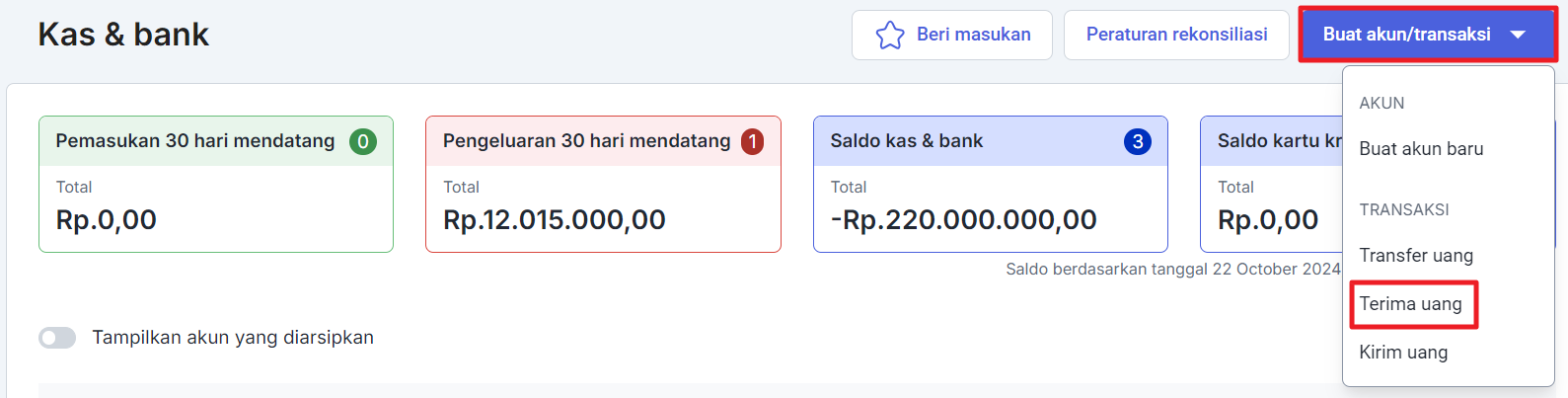
Task: Open Peraturan rekonsiliasi
Action: coord(1176,35)
